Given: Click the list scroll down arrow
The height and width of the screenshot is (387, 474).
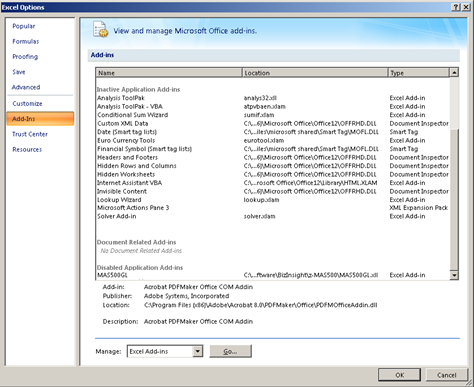Looking at the screenshot, I should (454, 275).
